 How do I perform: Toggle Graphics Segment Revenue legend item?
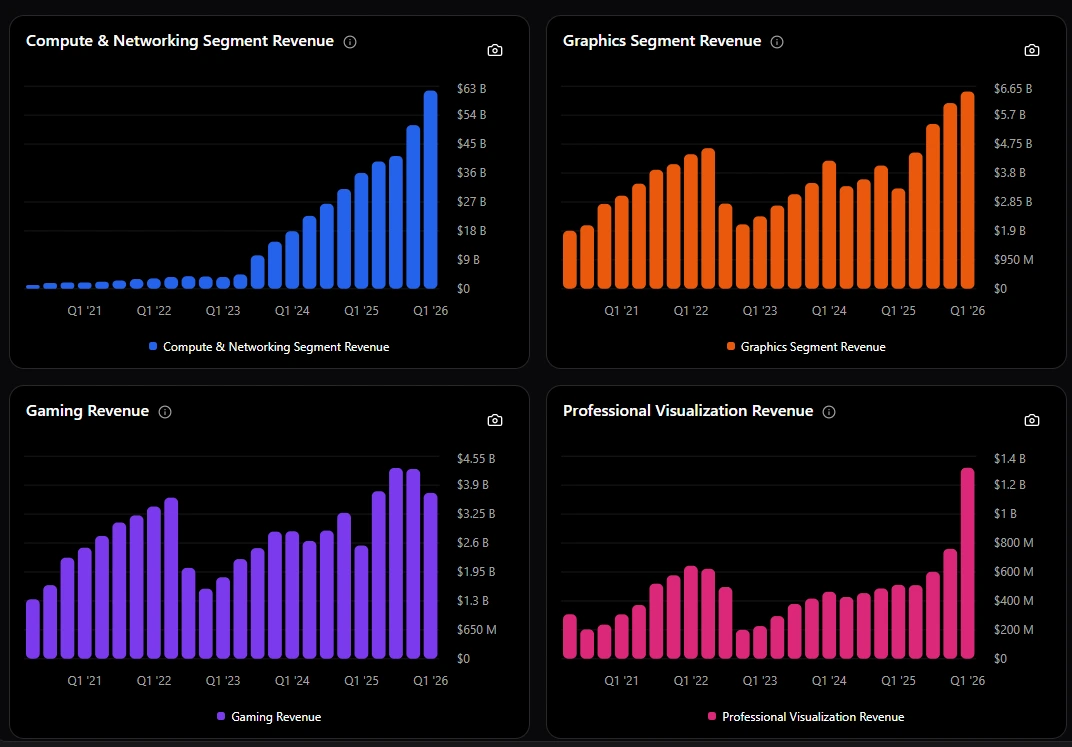(x=806, y=347)
